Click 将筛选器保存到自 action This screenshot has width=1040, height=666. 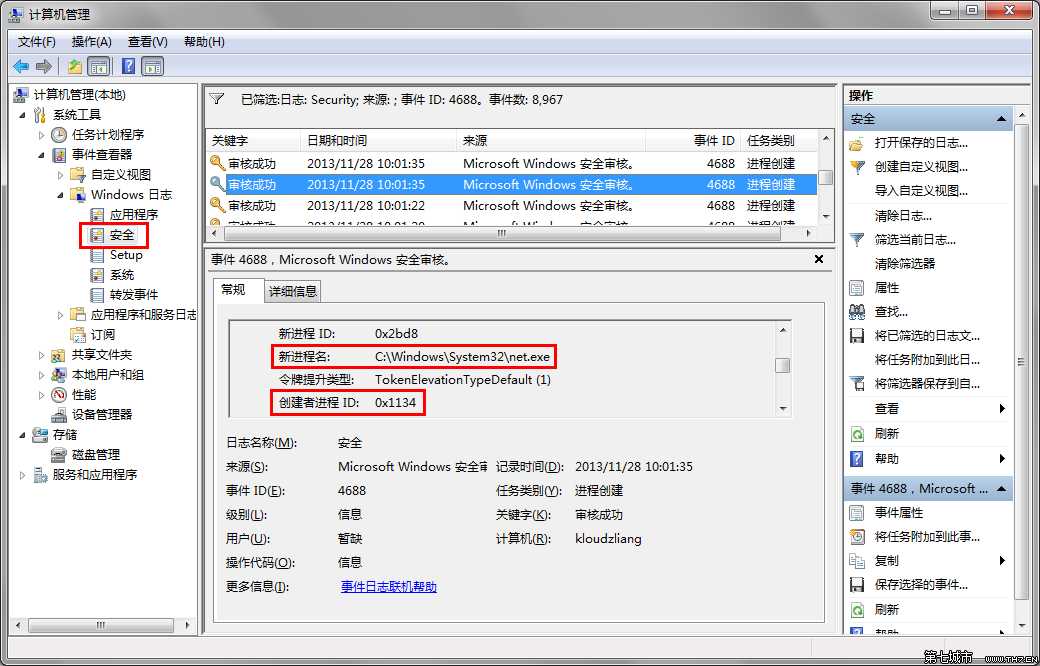pos(927,384)
